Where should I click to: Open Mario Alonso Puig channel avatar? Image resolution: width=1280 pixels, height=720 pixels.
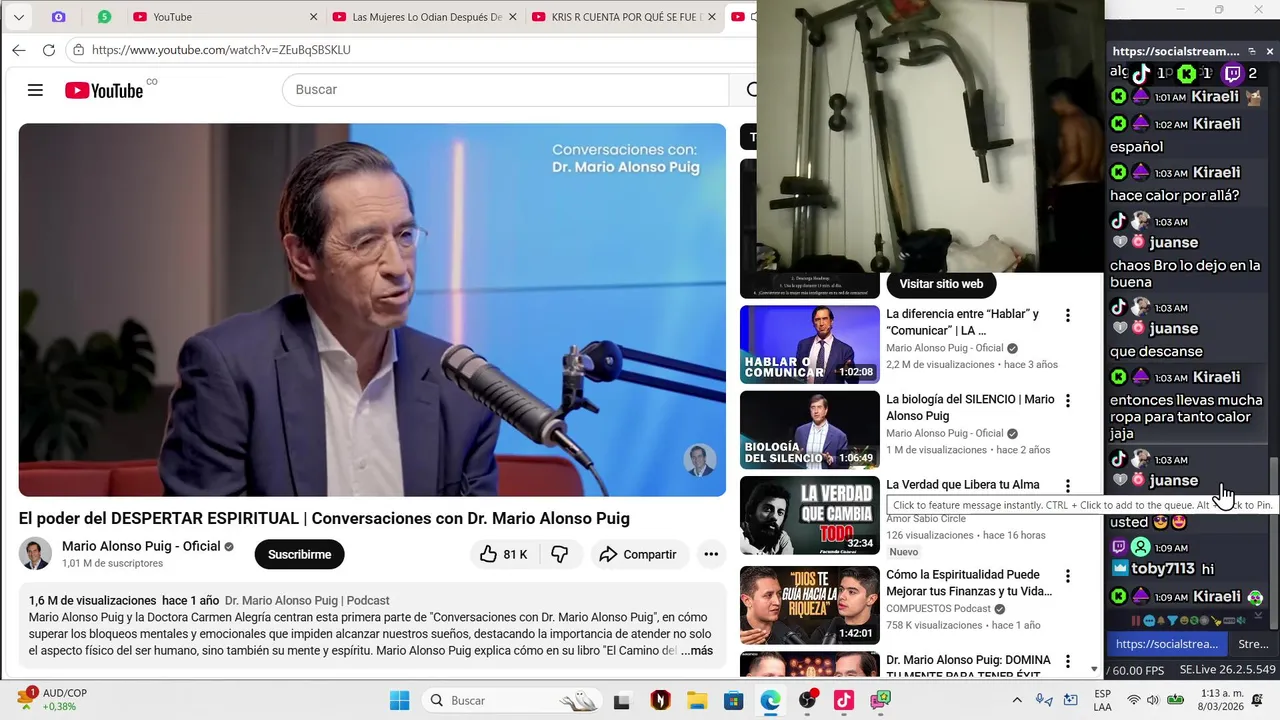35,554
